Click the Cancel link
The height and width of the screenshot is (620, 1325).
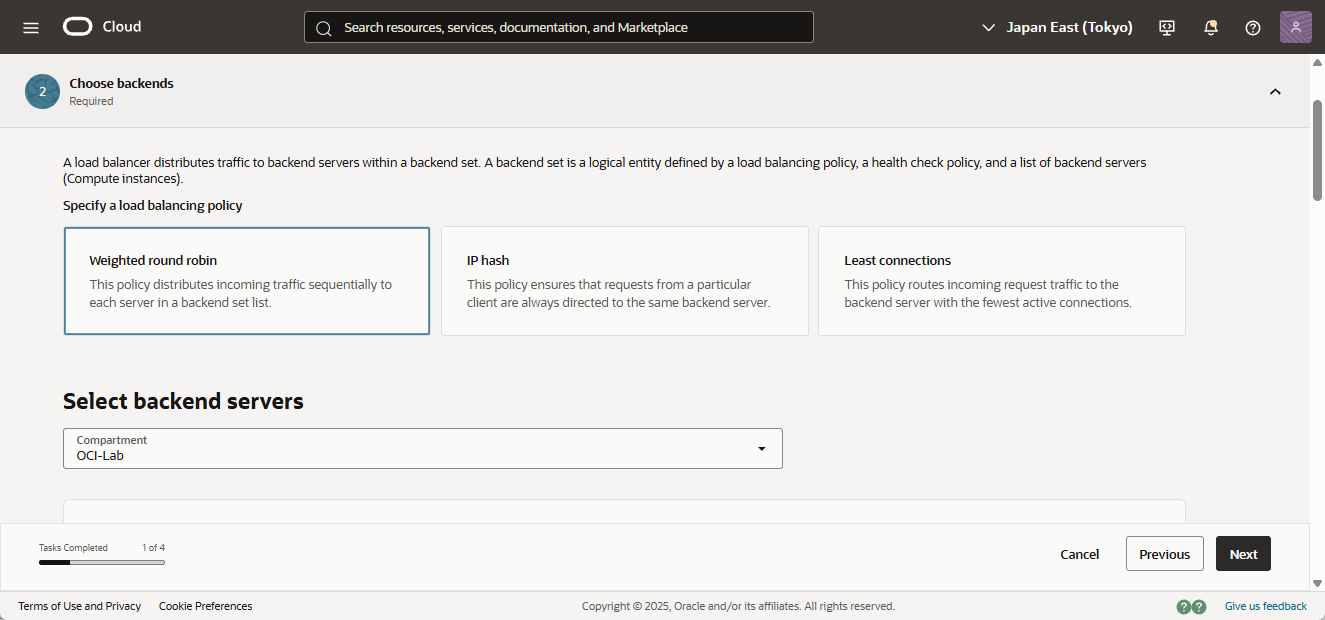[x=1079, y=554]
